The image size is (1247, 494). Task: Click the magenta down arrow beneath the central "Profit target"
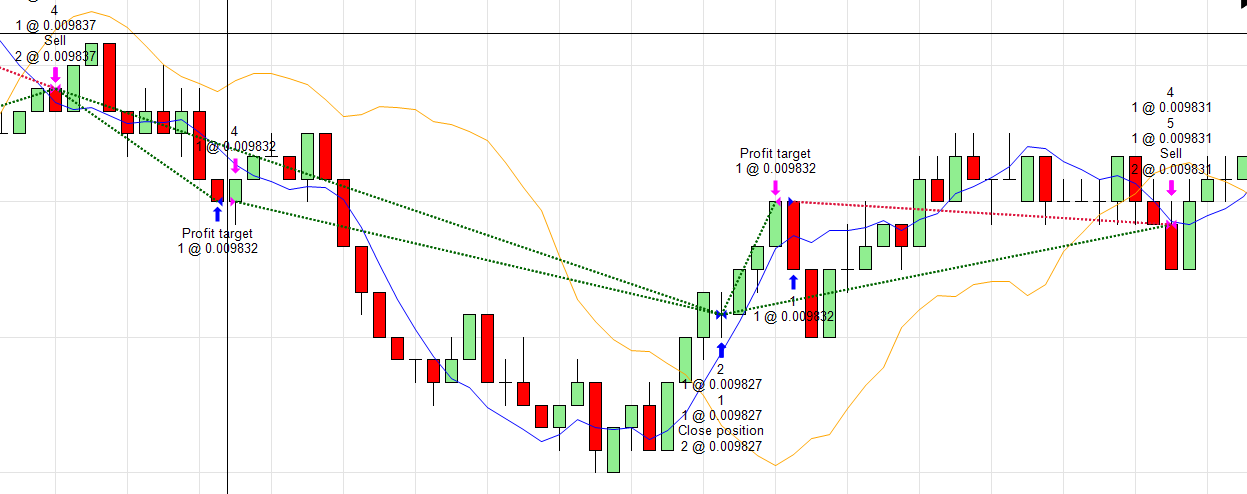[776, 187]
